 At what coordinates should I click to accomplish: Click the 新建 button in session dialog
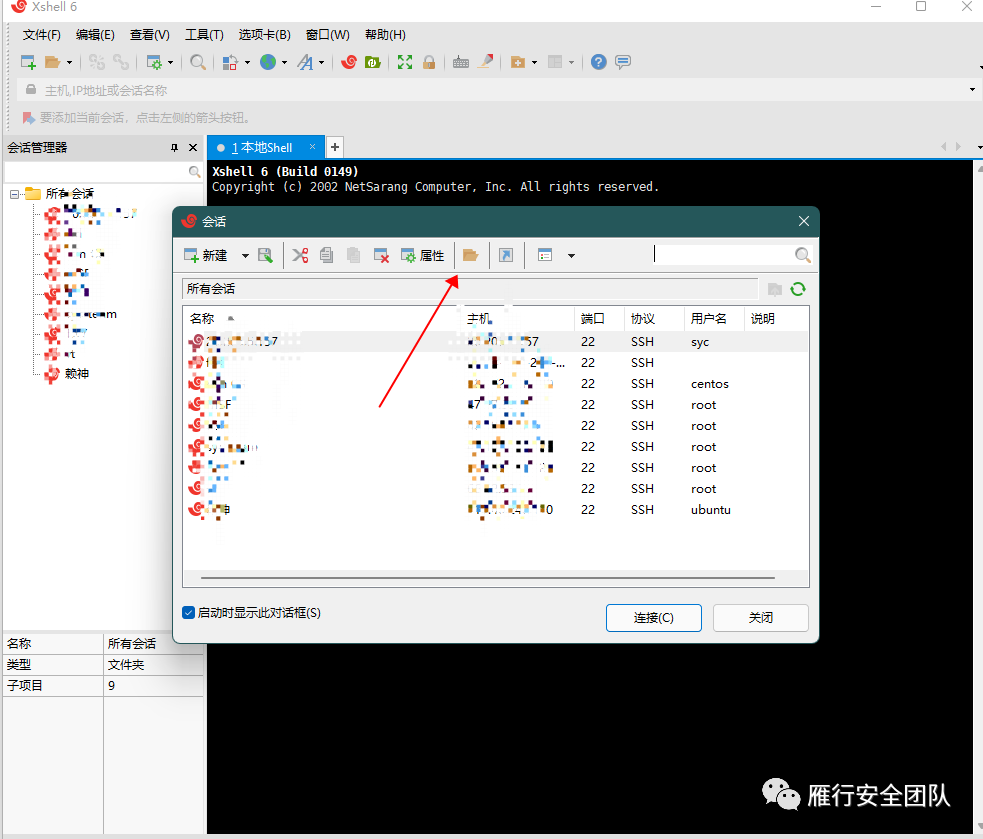pyautogui.click(x=206, y=255)
